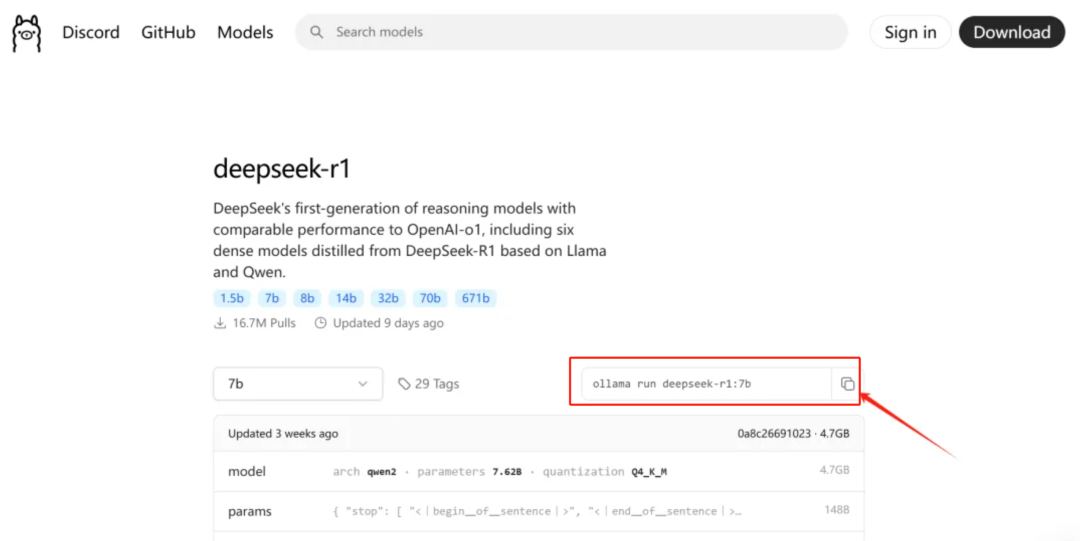Image resolution: width=1080 pixels, height=541 pixels.
Task: Click the Updated 3 weeks ago text
Action: click(283, 433)
